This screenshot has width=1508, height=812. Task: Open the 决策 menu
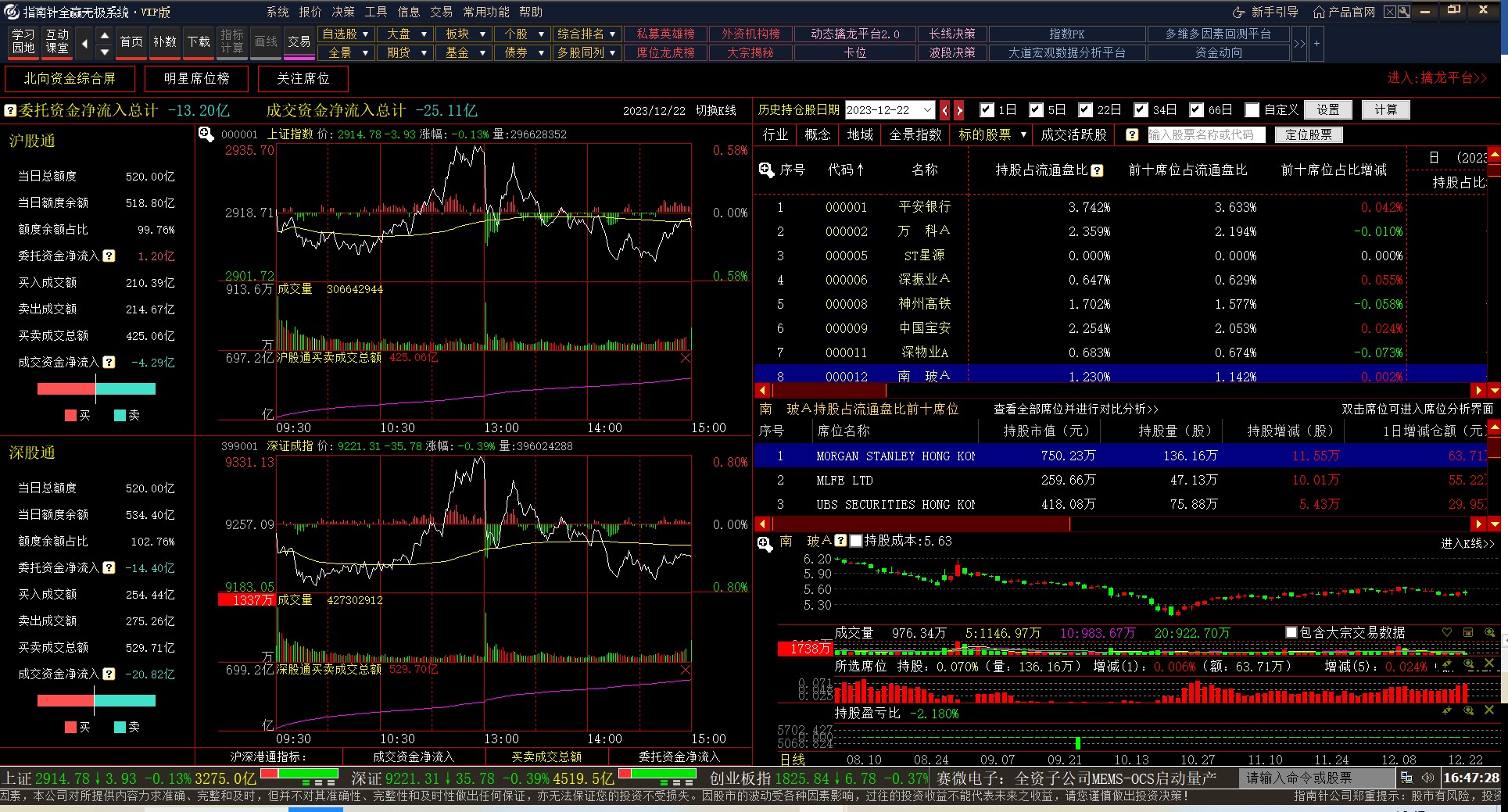[x=342, y=12]
